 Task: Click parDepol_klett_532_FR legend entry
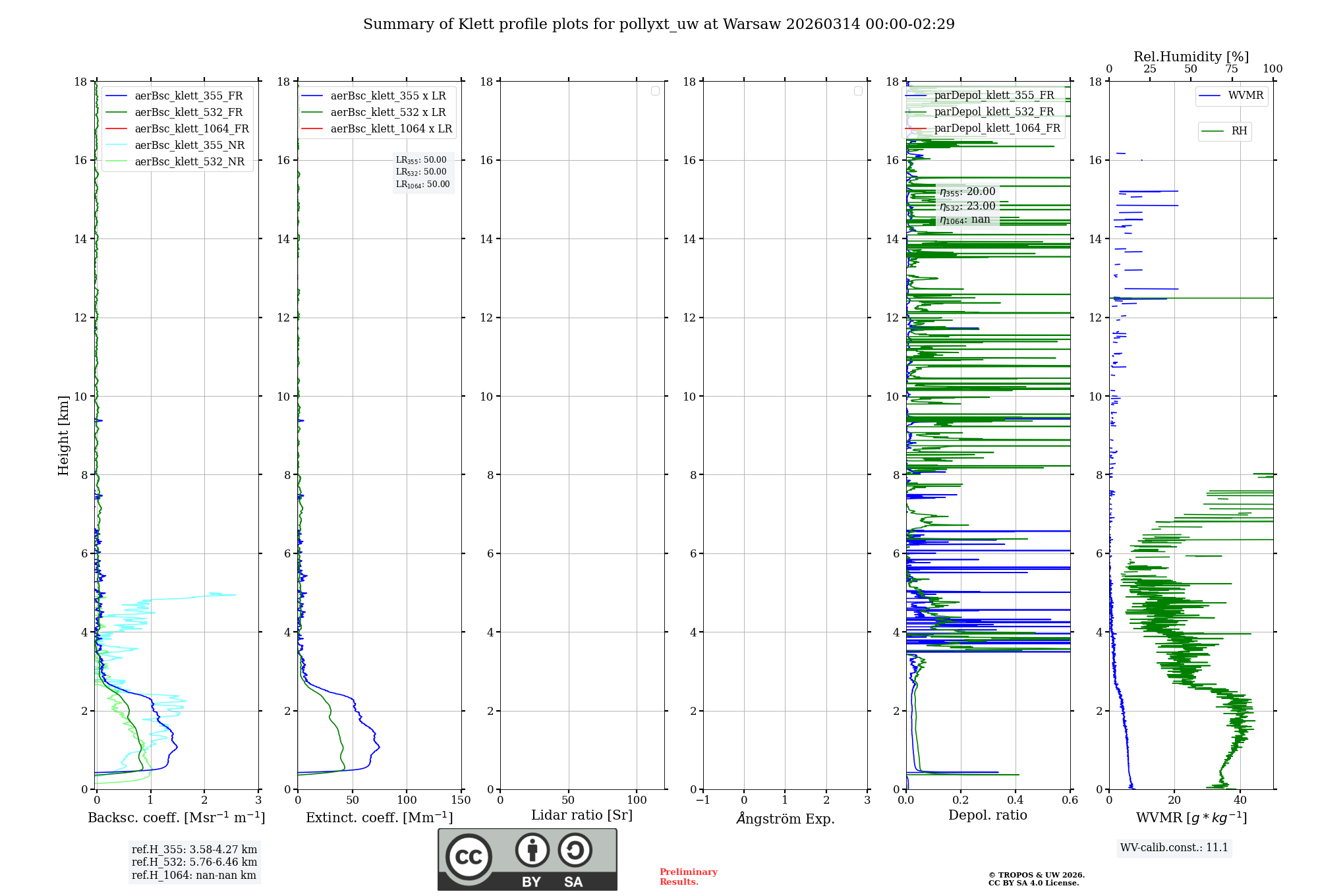993,112
